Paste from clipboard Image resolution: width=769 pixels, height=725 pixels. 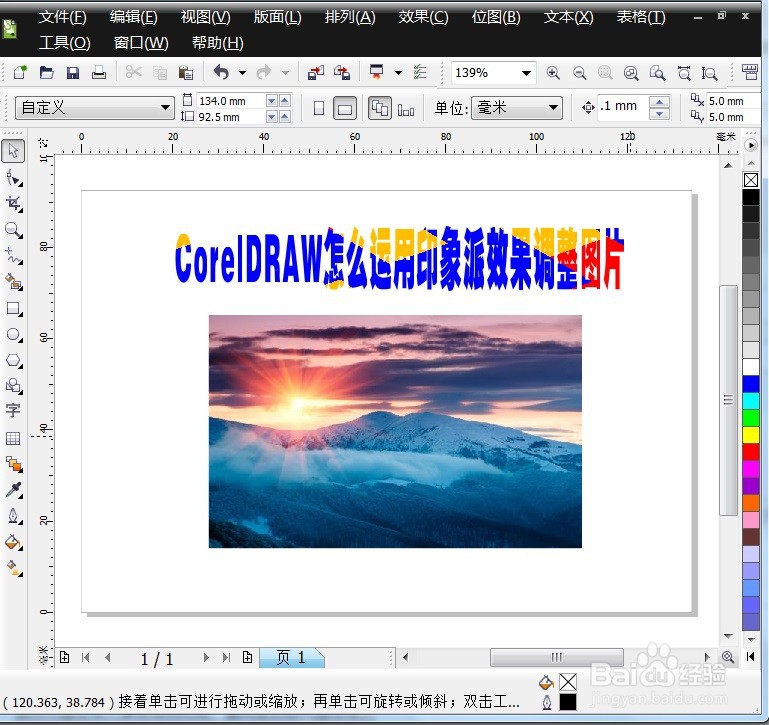click(185, 73)
